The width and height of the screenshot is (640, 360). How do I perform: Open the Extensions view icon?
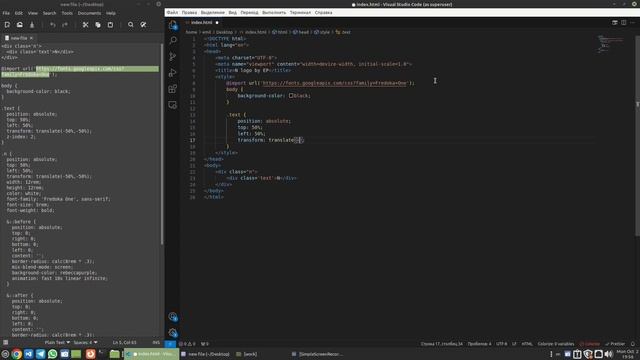(x=173, y=89)
